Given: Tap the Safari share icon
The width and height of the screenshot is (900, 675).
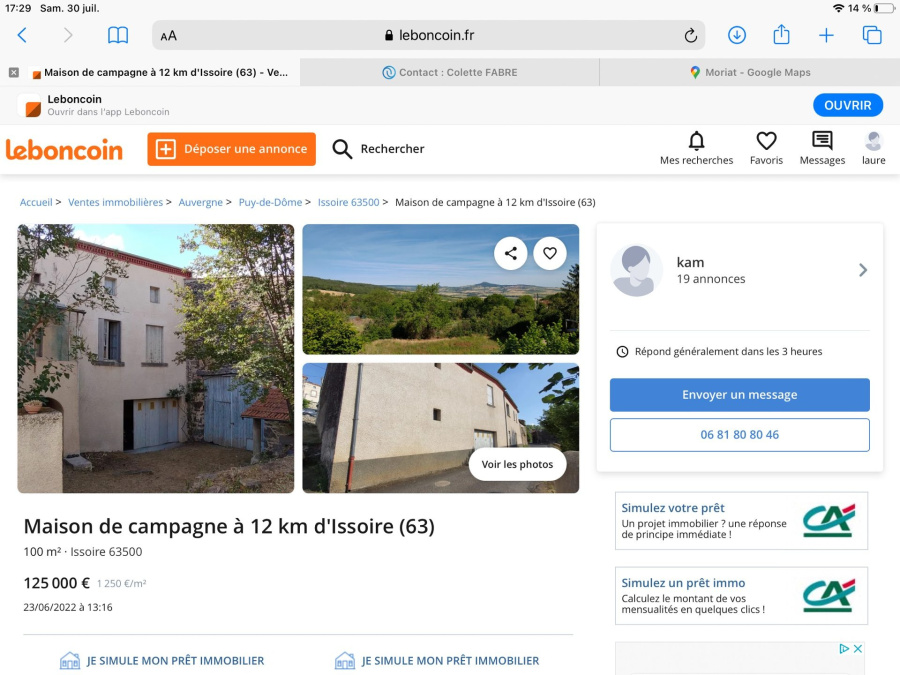Looking at the screenshot, I should click(782, 36).
